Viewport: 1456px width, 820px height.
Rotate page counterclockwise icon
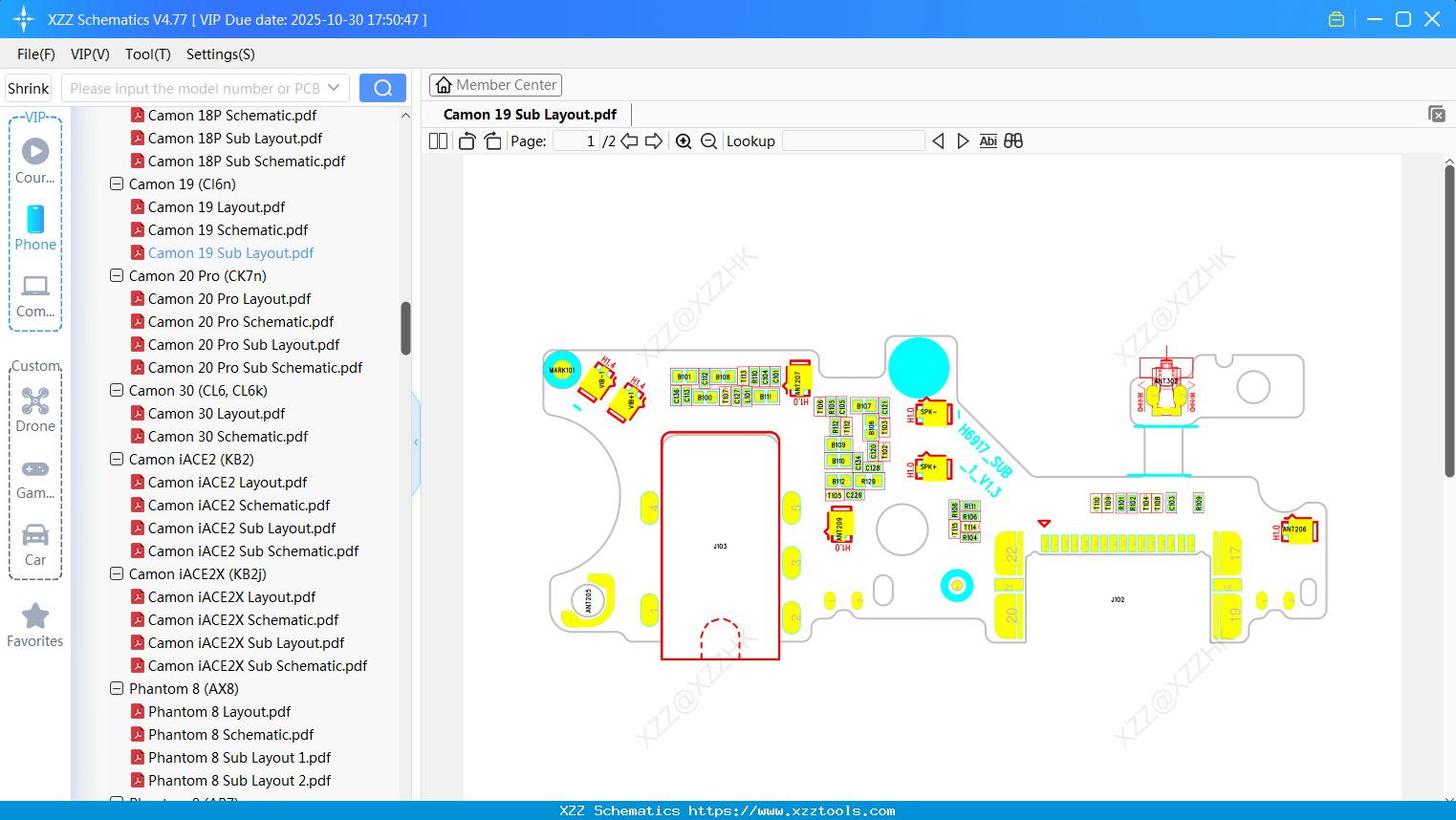click(x=467, y=141)
